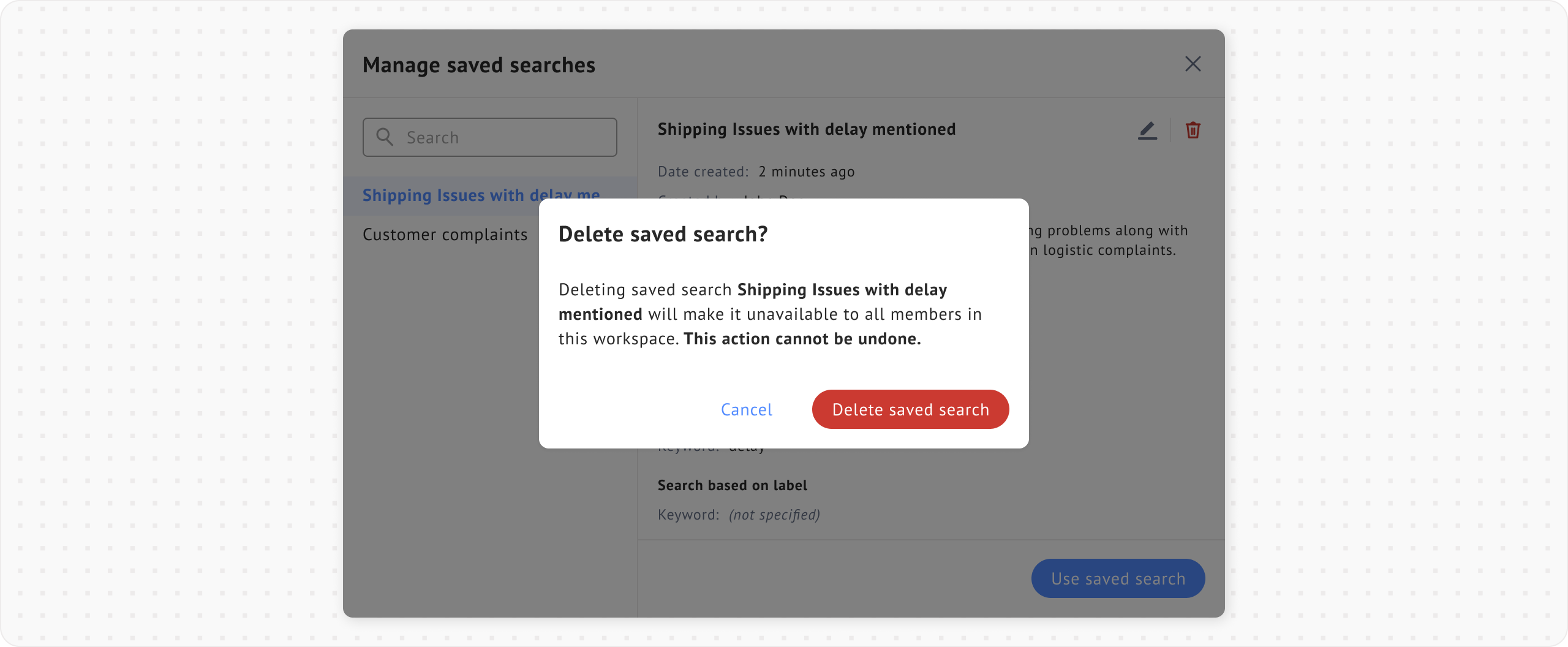Click the "(not specified)" keyword value

(x=774, y=515)
